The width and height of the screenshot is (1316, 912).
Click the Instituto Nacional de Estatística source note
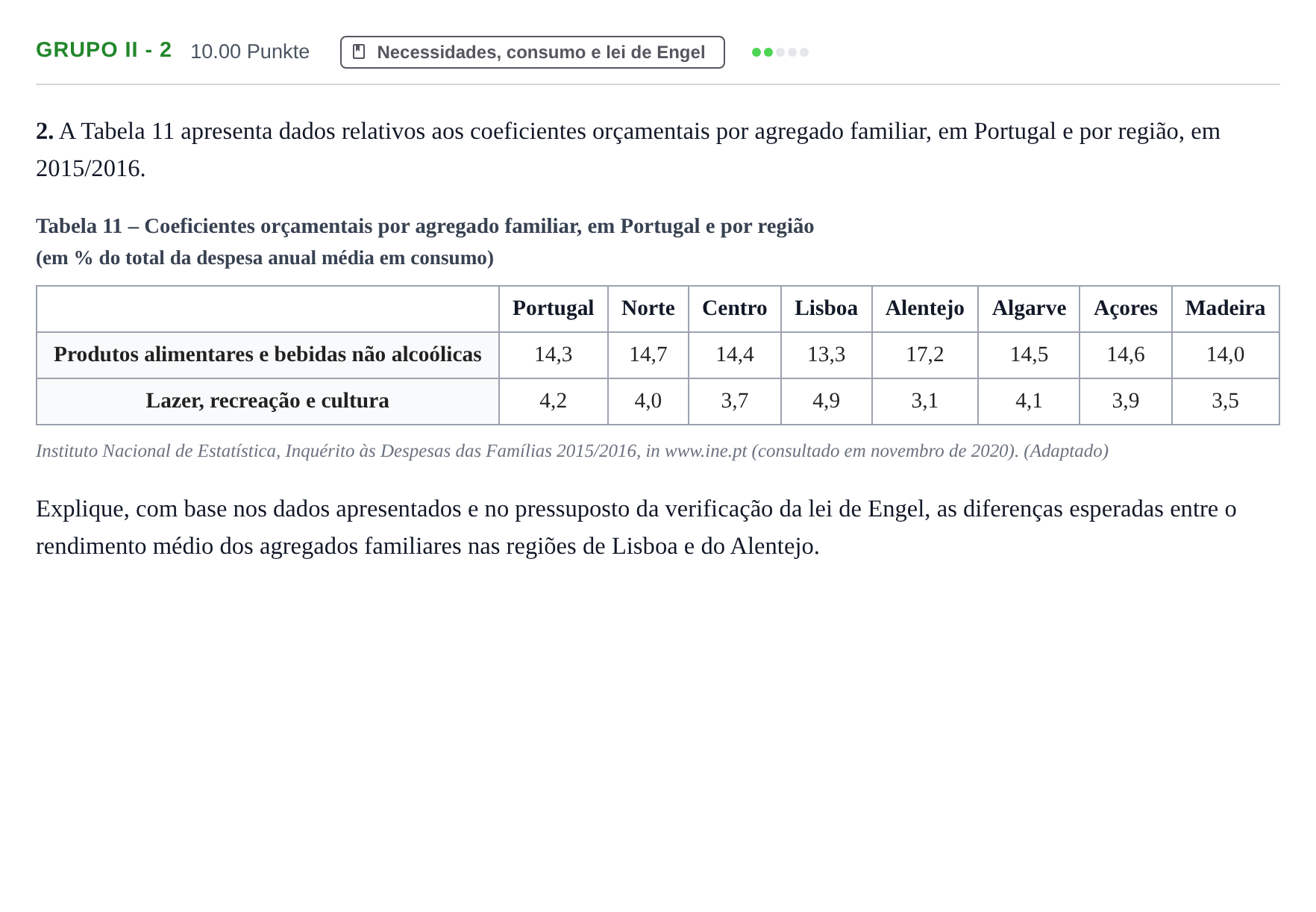coord(572,451)
